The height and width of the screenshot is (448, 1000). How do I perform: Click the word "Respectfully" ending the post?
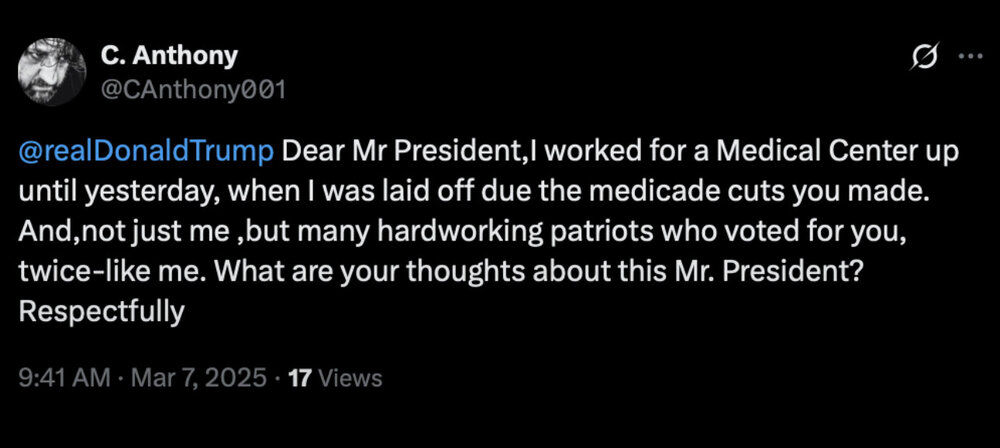click(x=103, y=312)
